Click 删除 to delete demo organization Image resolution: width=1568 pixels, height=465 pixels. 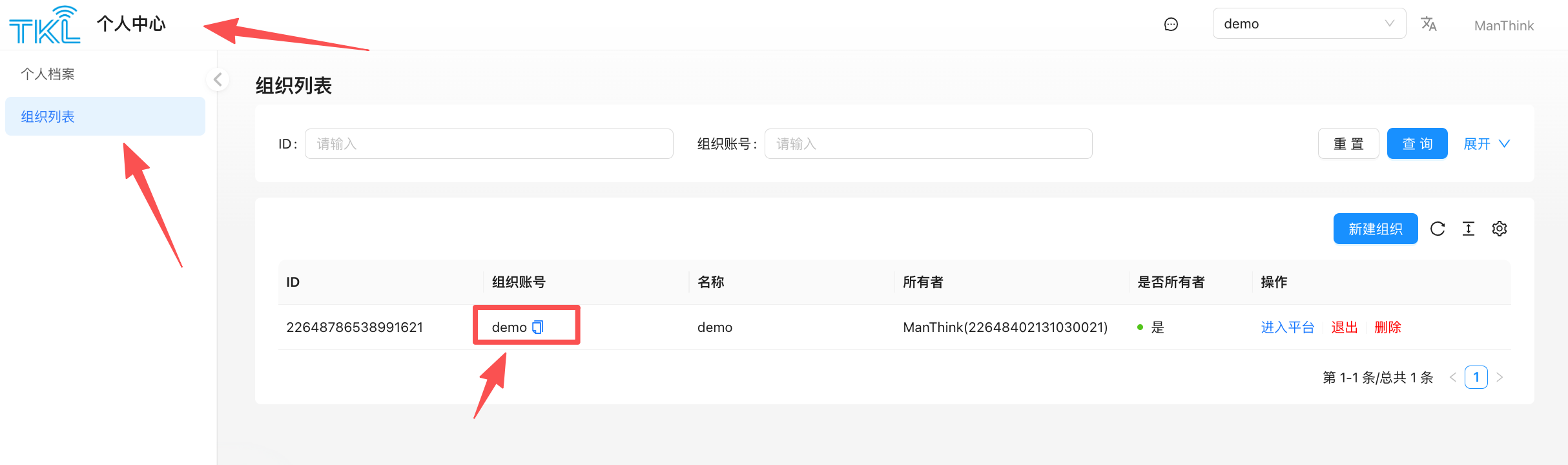point(1387,327)
